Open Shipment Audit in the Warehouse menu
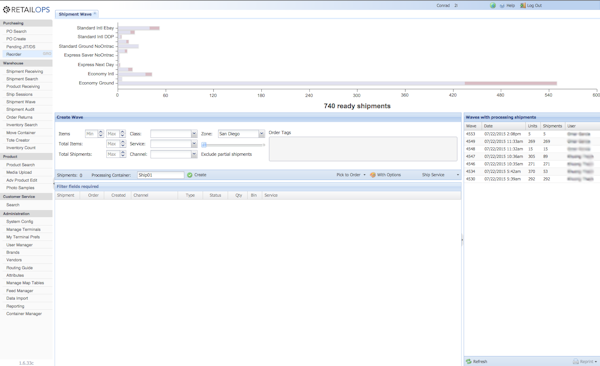 [x=20, y=109]
